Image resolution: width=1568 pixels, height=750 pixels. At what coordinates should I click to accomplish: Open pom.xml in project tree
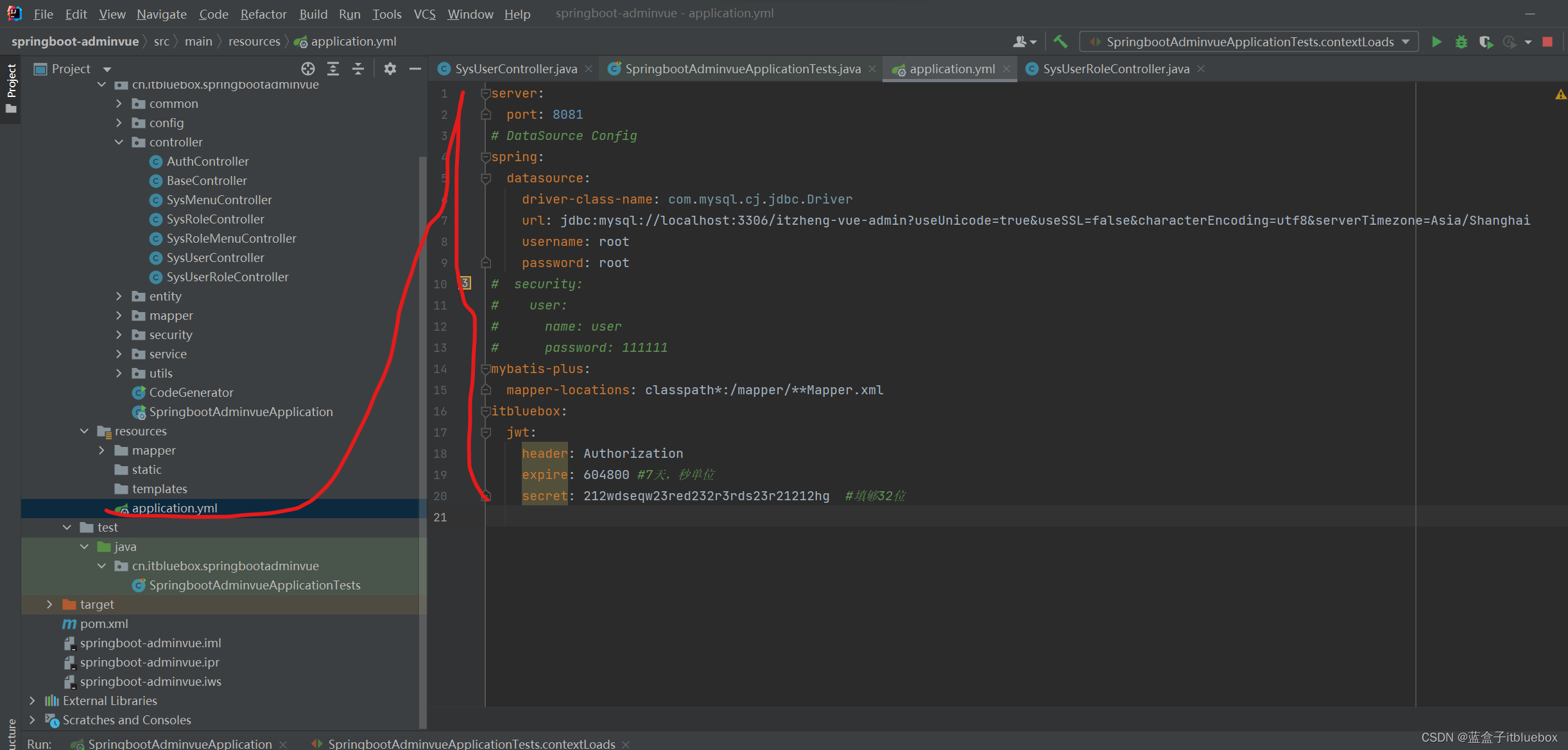[x=104, y=624]
